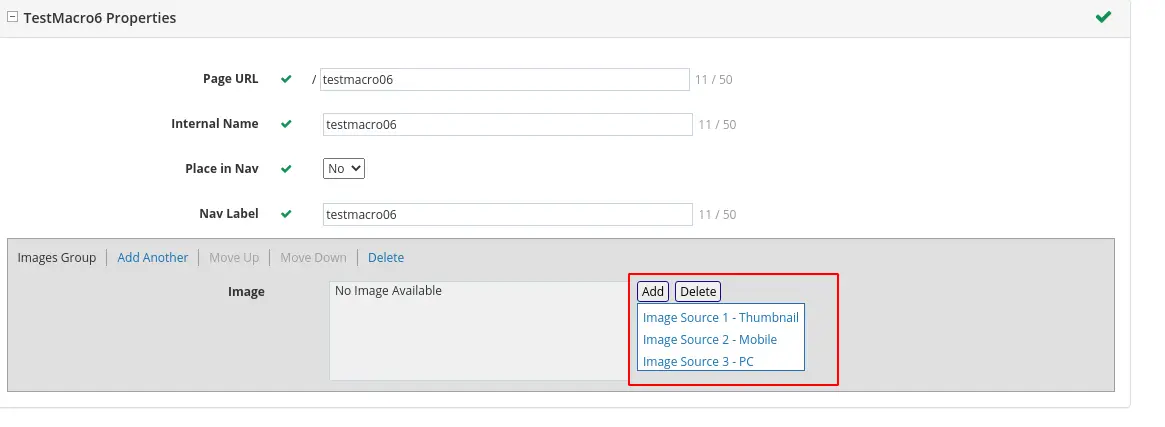Click the green check beside Internal Name
The image size is (1165, 427).
click(286, 124)
